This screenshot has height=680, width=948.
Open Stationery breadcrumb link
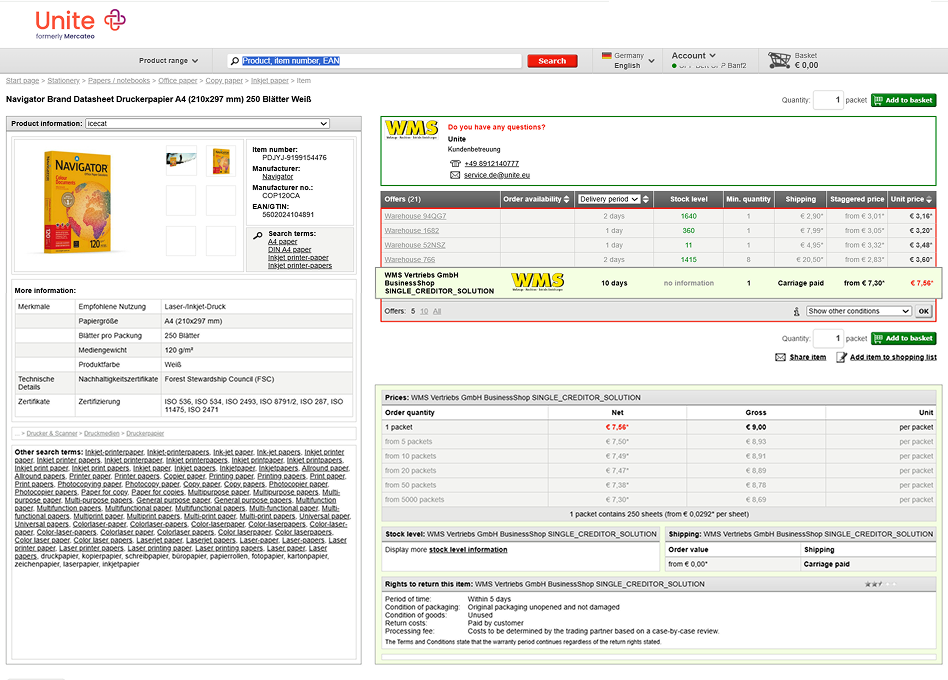[x=63, y=80]
